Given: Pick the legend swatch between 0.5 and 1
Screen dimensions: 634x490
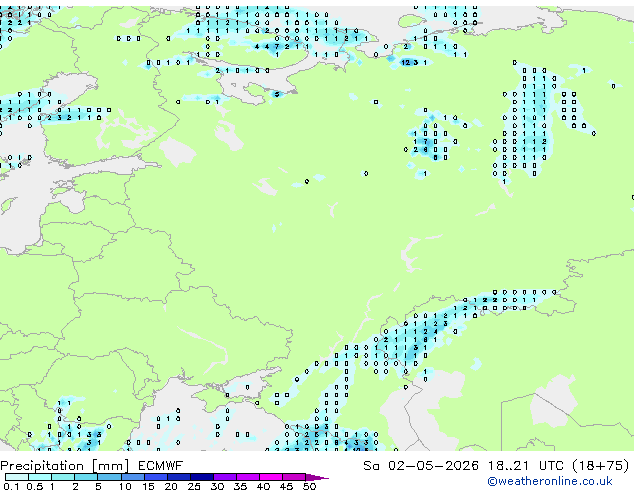Looking at the screenshot, I should click(x=40, y=477).
